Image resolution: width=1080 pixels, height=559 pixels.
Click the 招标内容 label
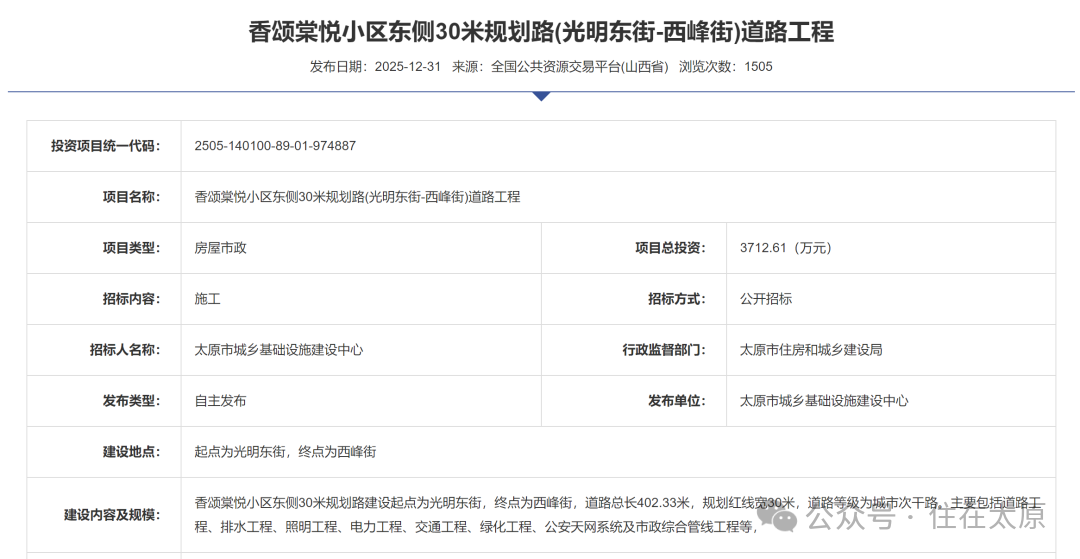point(131,299)
